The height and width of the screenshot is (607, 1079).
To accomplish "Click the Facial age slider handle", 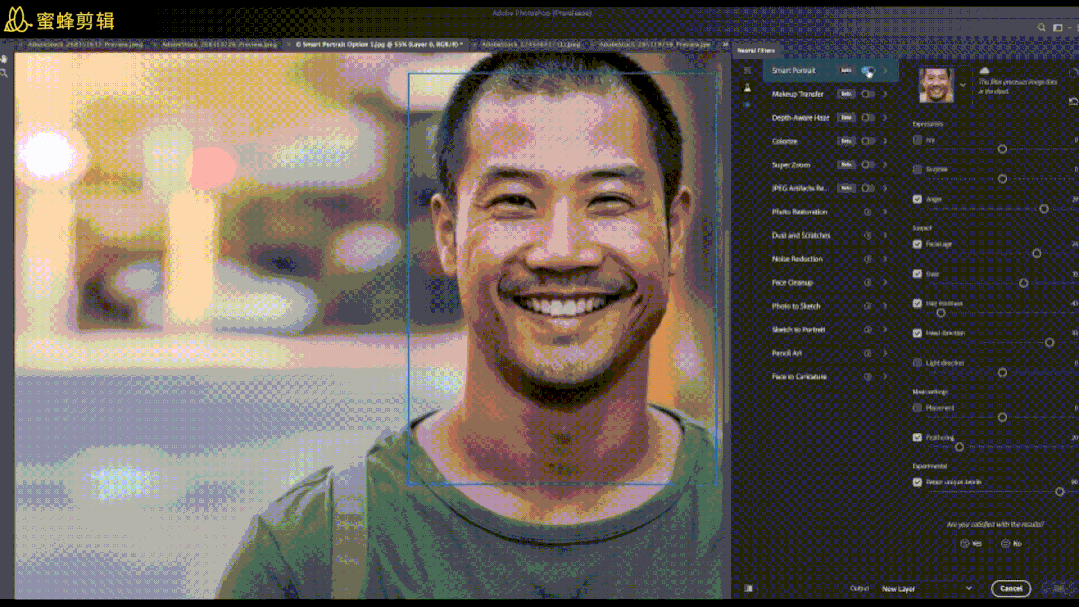I will (x=1037, y=253).
